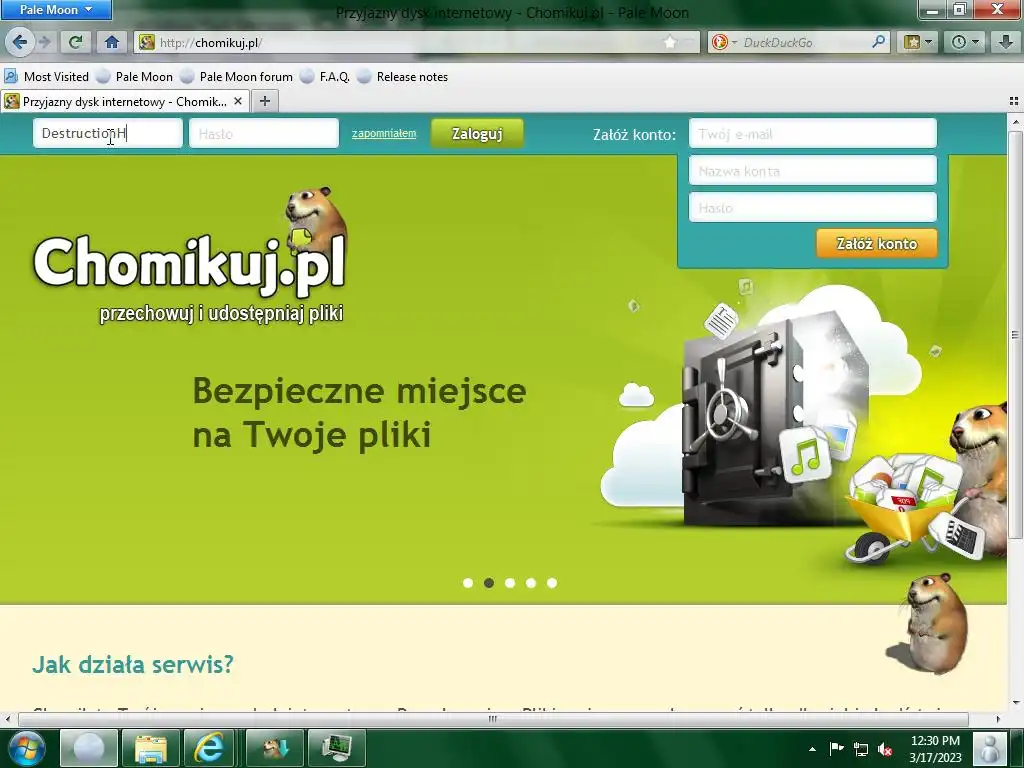Click the DuckDuckGo search magnifier icon
1024x768 pixels.
tap(878, 42)
